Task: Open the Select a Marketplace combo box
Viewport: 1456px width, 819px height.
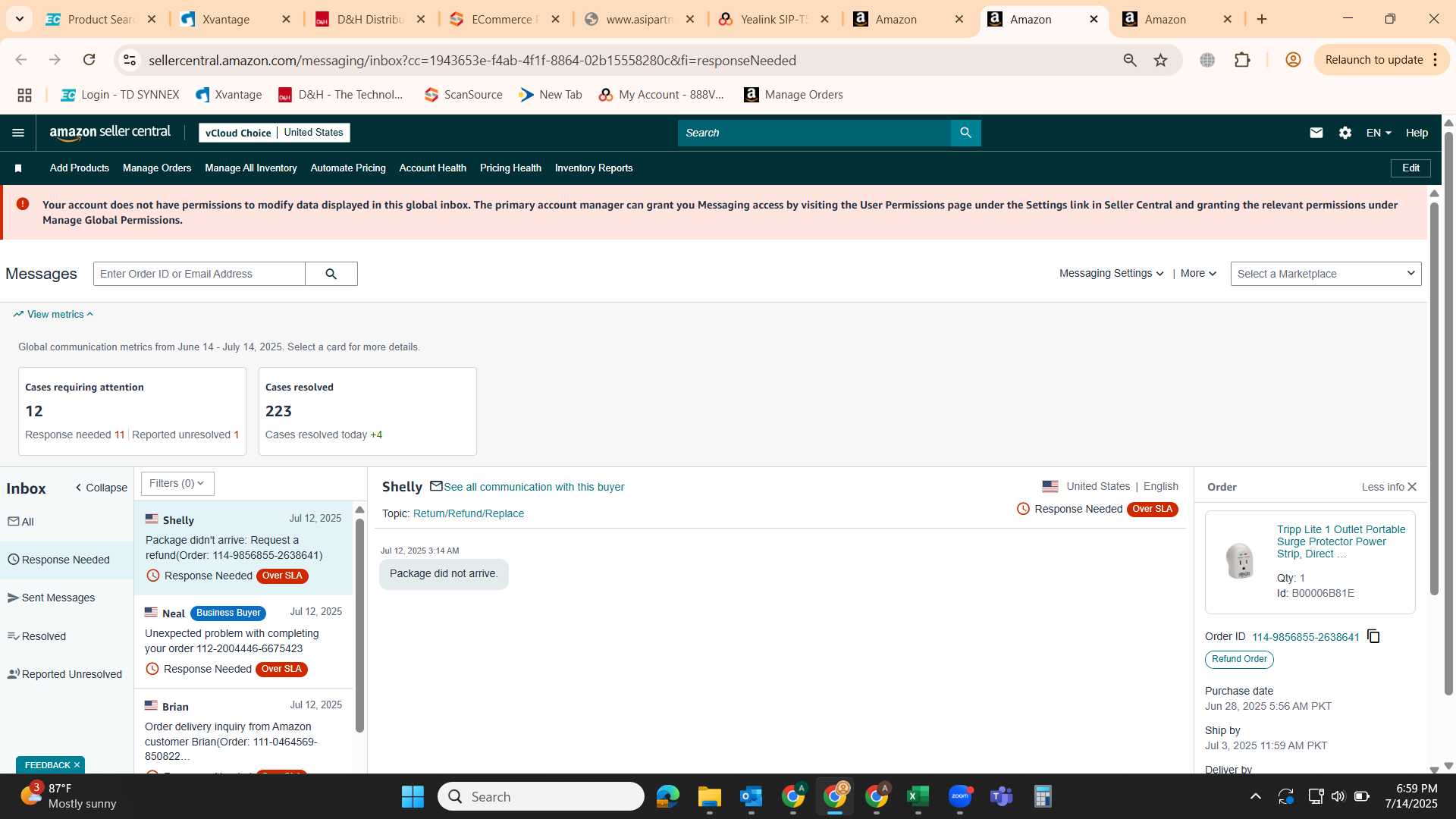Action: [x=1326, y=274]
